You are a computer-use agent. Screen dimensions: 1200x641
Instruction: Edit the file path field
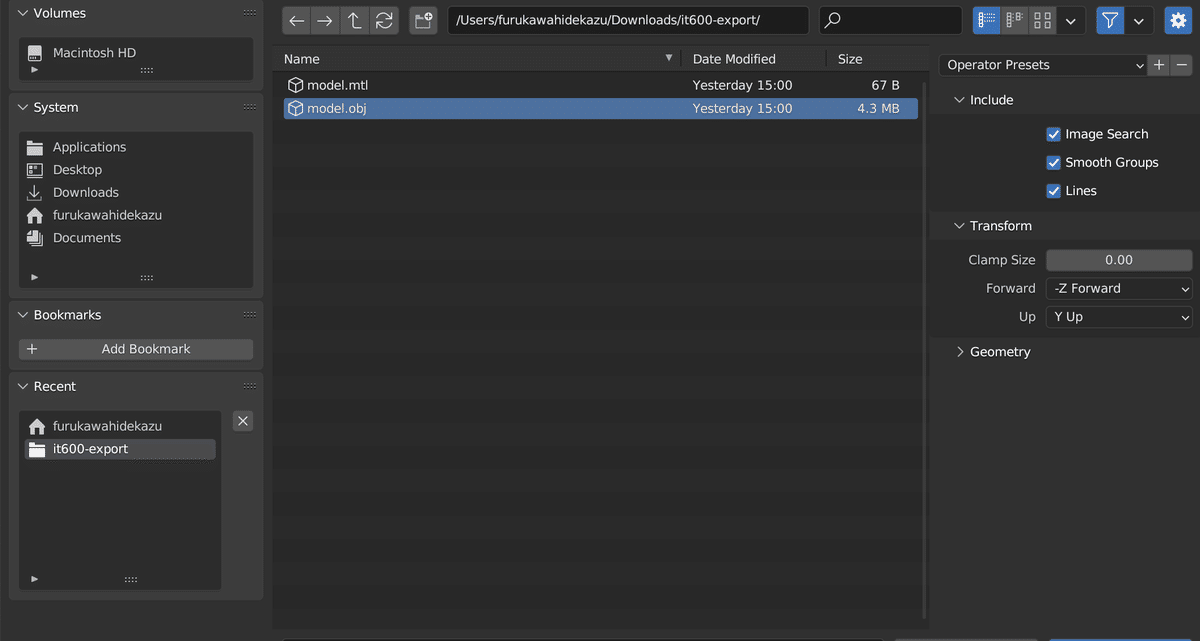(628, 20)
